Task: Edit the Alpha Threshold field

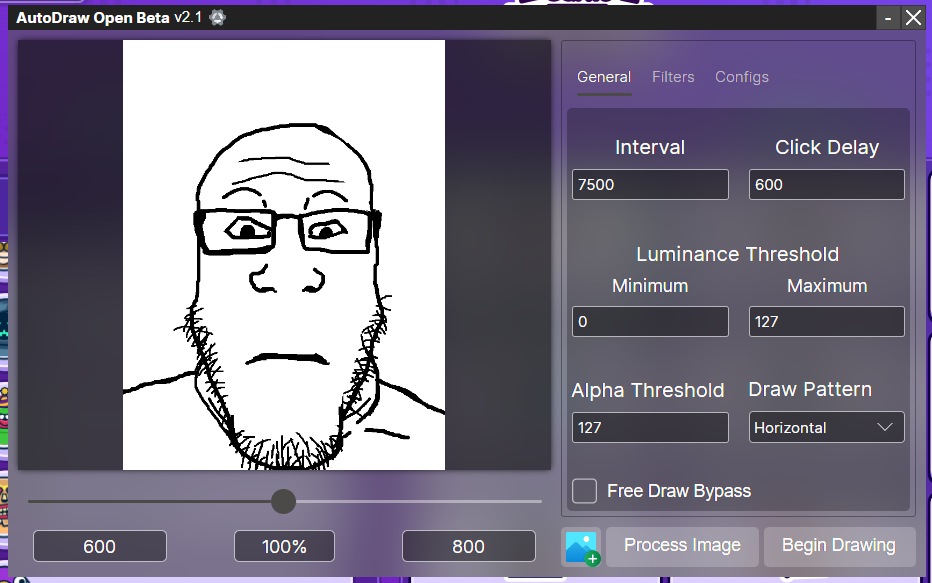Action: tap(650, 427)
